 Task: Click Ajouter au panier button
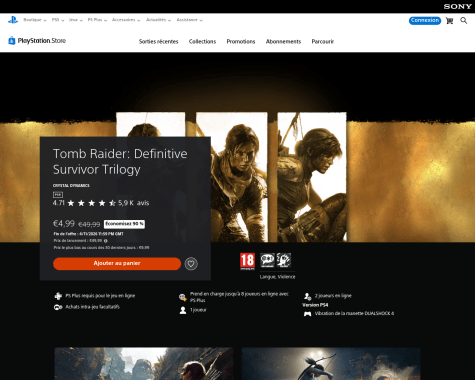coord(117,263)
